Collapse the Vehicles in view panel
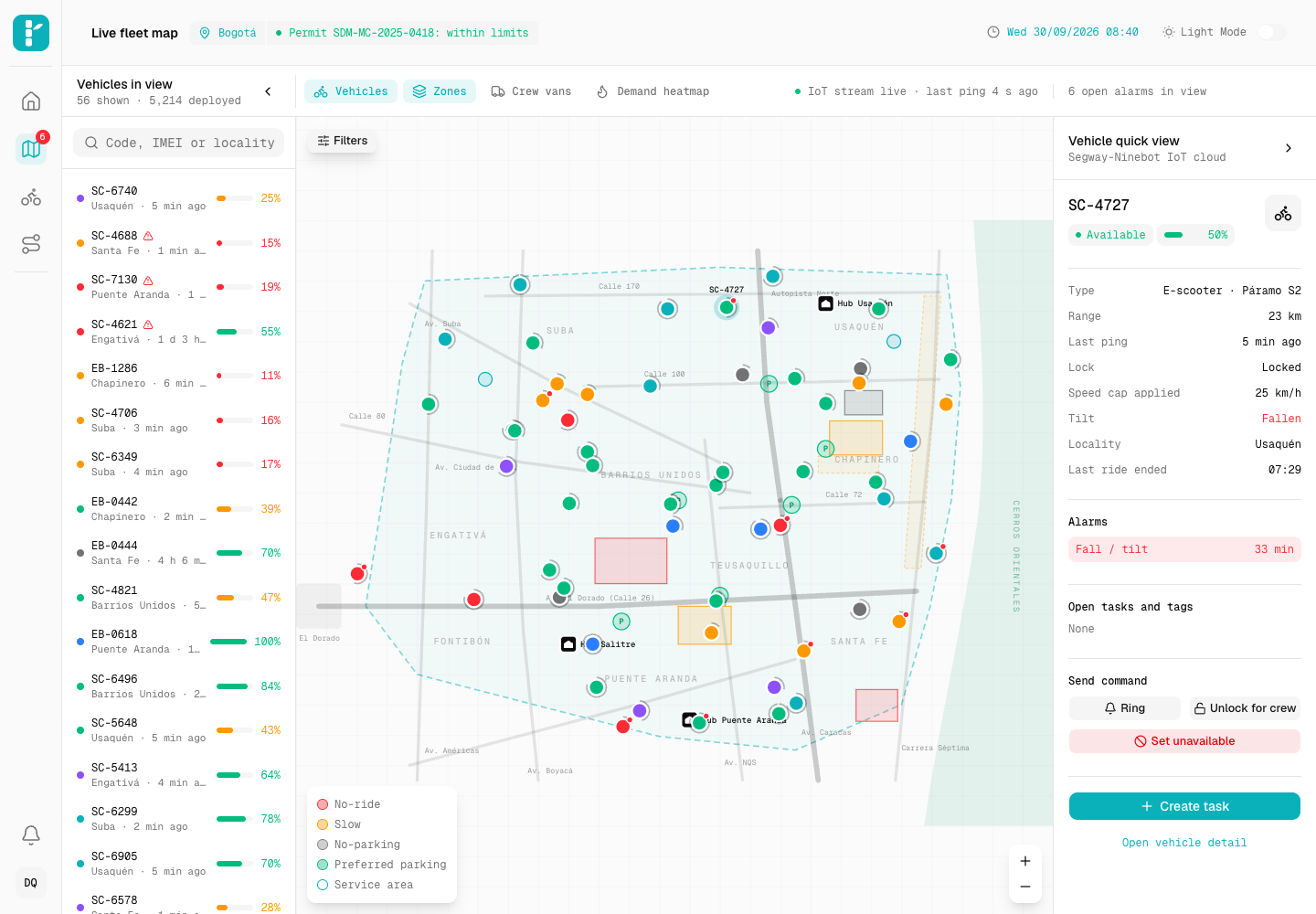This screenshot has height=914, width=1316. 268,91
